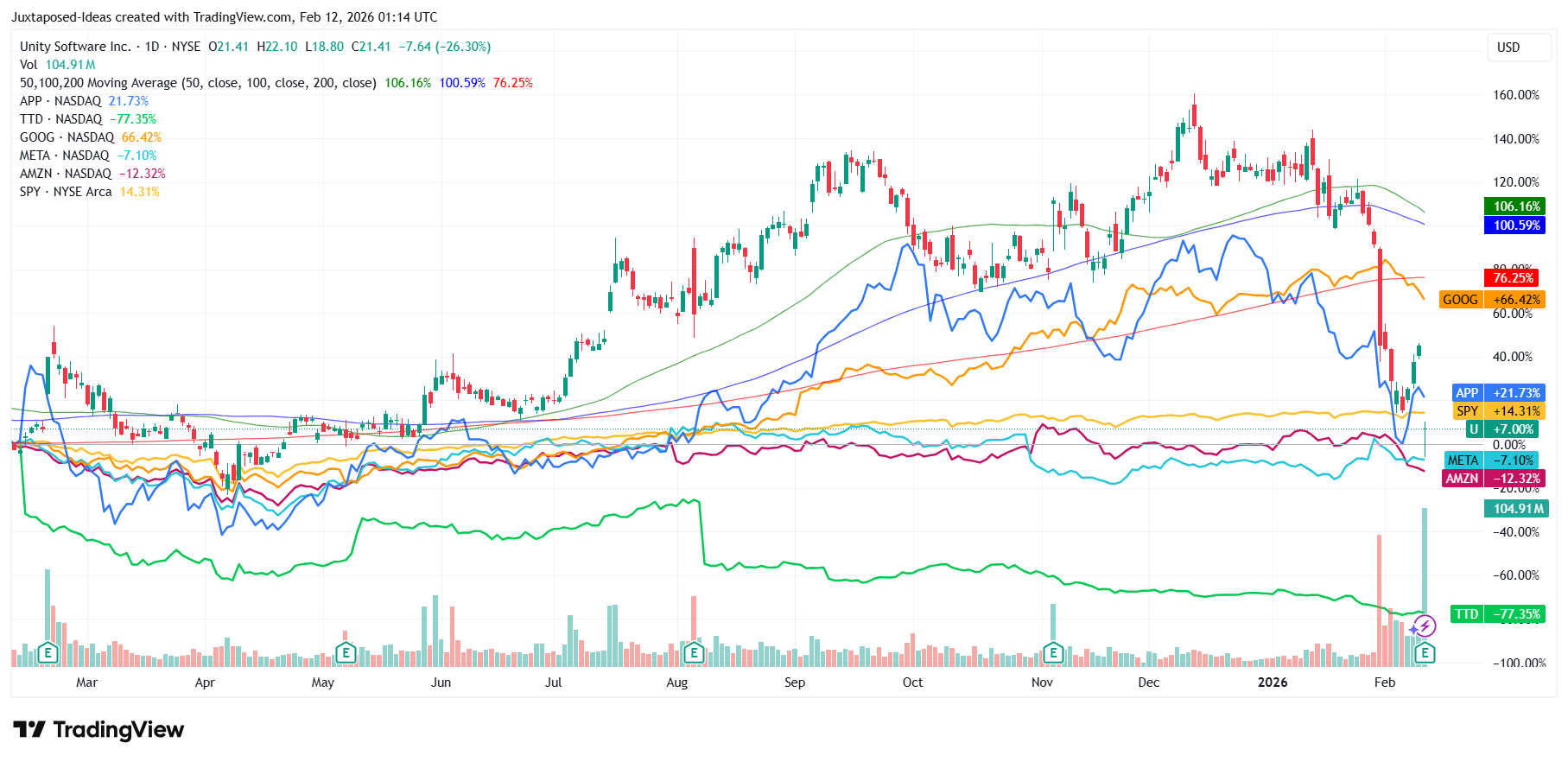Click the green 106.16% price label
The width and height of the screenshot is (1568, 762).
click(1514, 206)
